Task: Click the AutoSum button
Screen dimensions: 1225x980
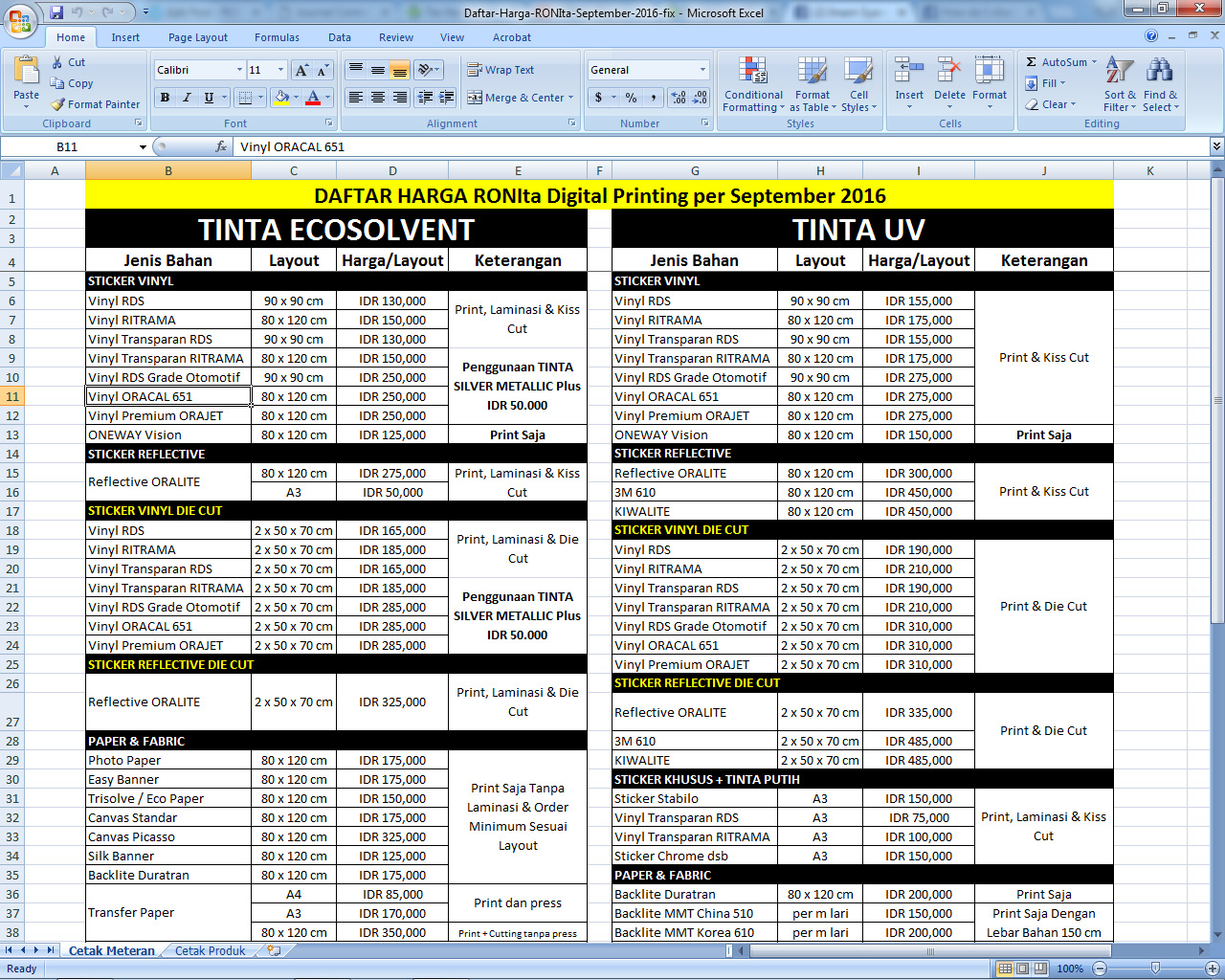Action: click(x=1057, y=62)
